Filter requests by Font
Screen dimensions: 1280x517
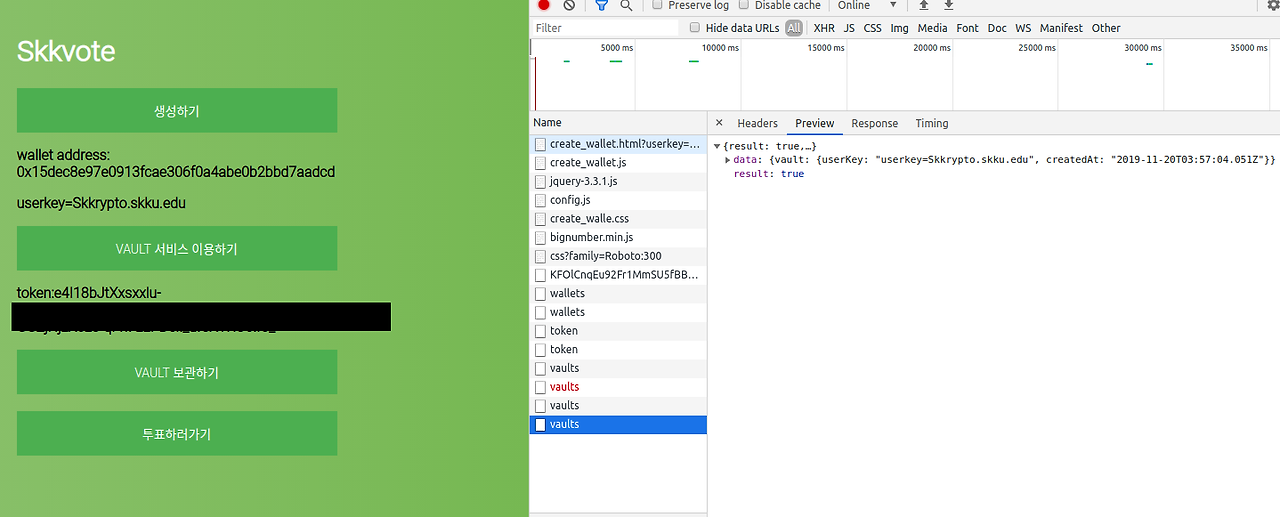[x=967, y=28]
